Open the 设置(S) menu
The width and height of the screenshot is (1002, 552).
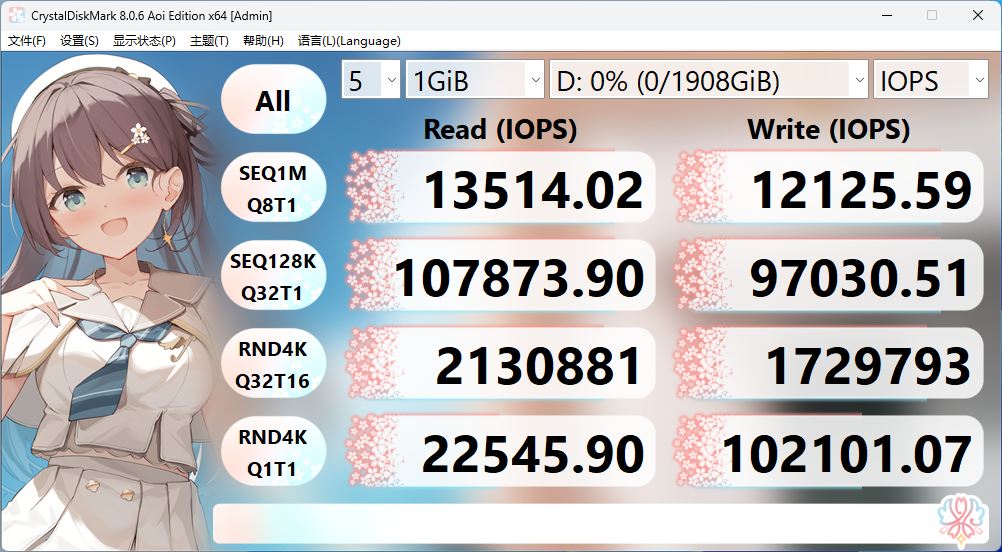click(79, 41)
